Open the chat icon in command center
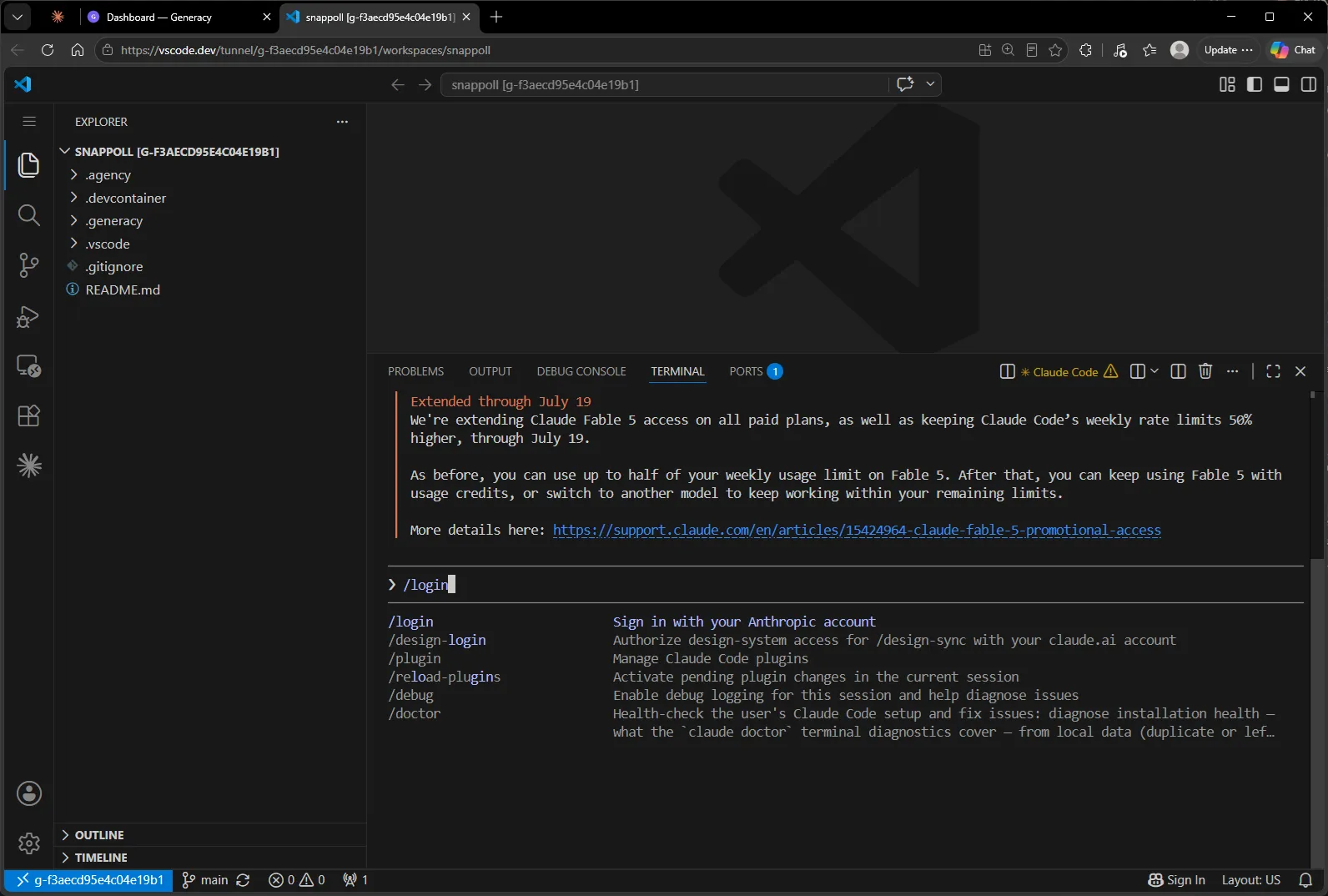 [x=905, y=84]
